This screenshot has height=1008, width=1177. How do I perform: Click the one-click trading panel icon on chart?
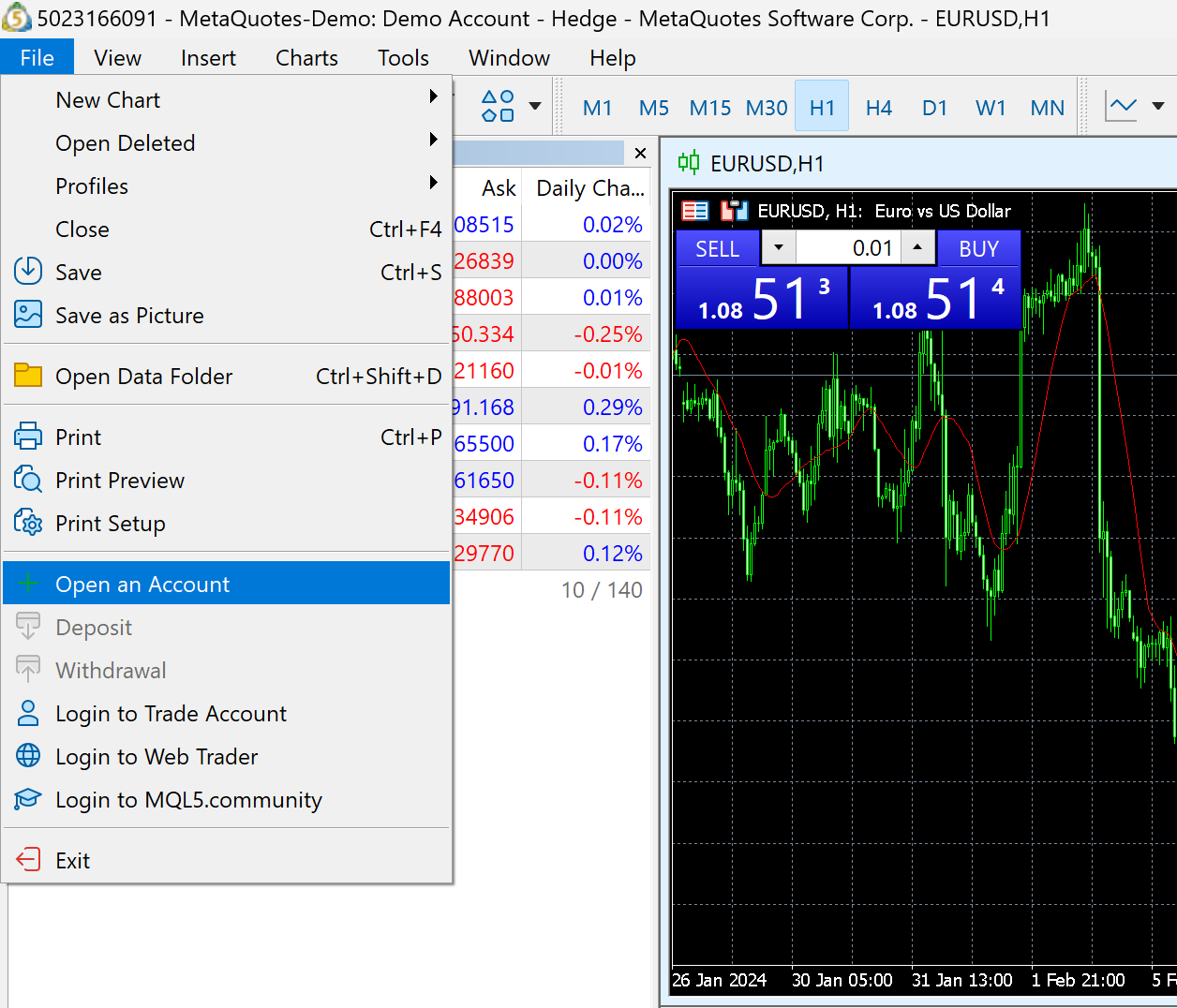695,211
